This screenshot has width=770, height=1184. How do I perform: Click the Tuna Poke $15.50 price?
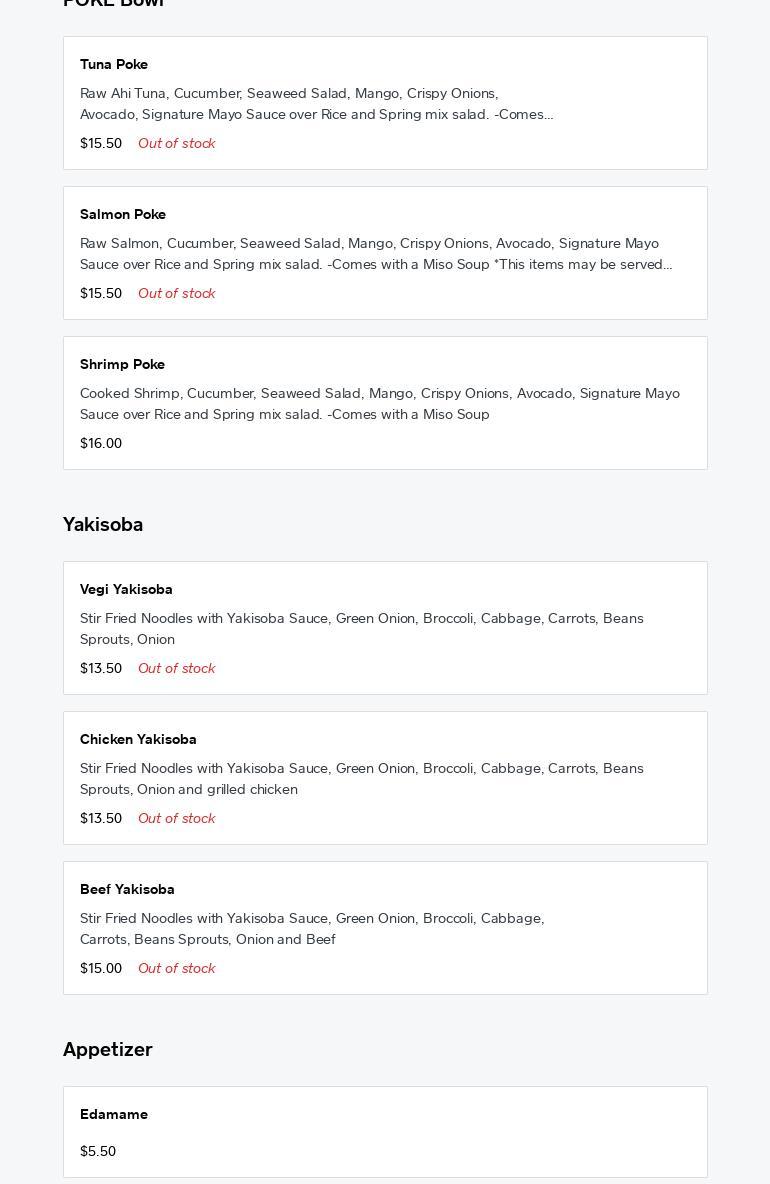pyautogui.click(x=101, y=143)
